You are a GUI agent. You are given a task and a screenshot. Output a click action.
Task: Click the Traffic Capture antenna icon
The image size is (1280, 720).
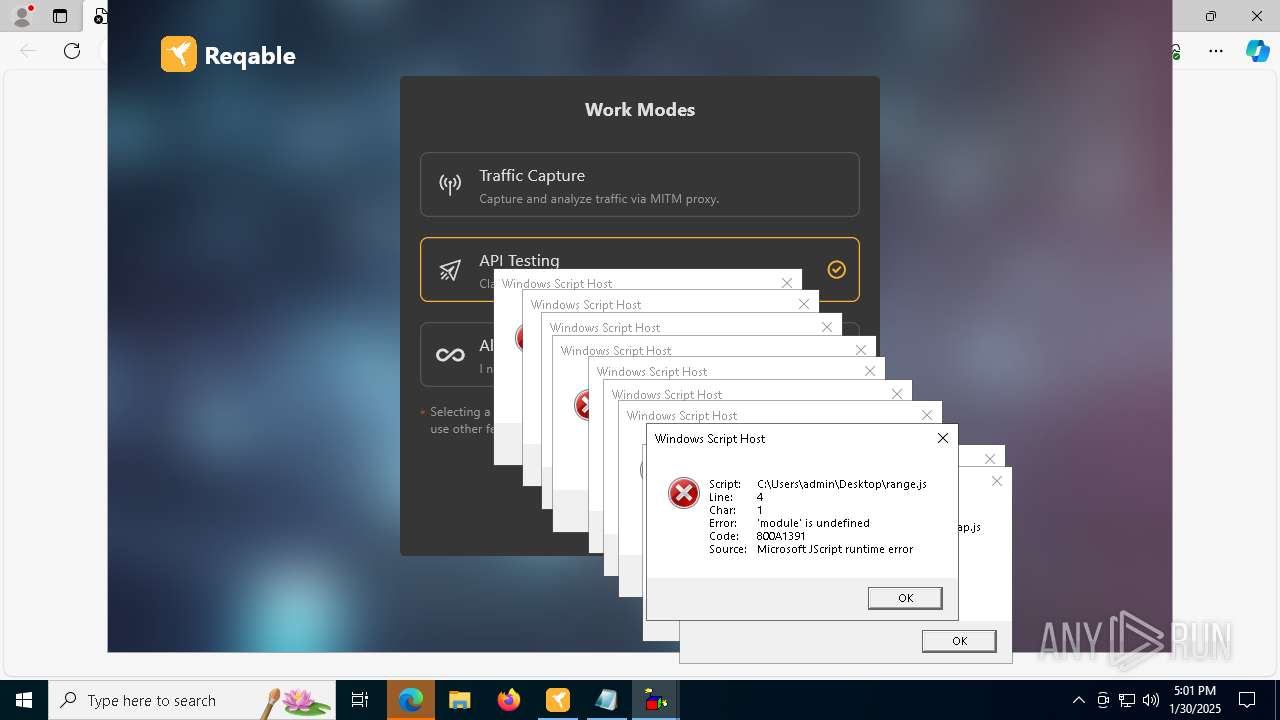click(x=450, y=184)
